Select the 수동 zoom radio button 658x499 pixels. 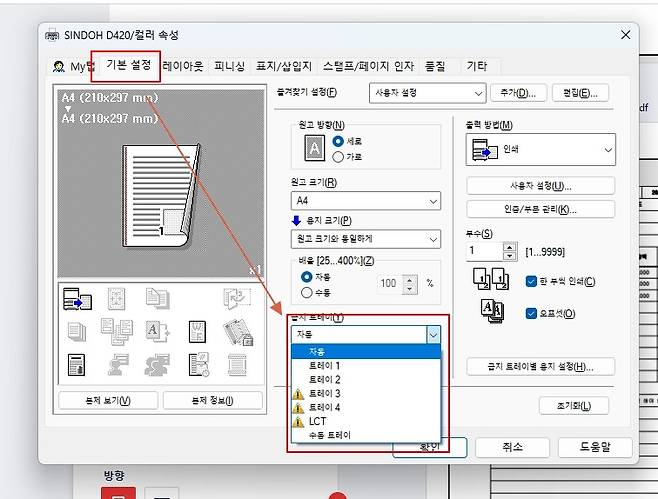[307, 293]
